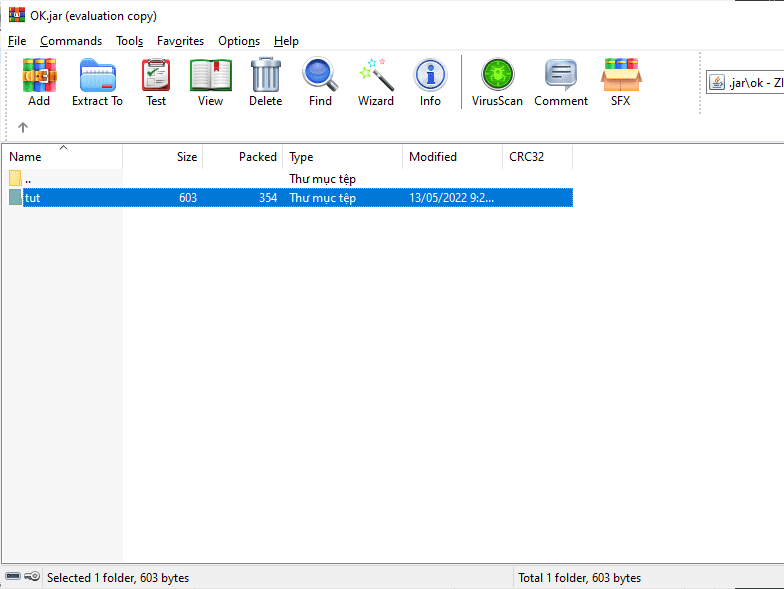Screen dimensions: 784x589
Task: Click the Add archive toolbar icon
Action: 39,76
